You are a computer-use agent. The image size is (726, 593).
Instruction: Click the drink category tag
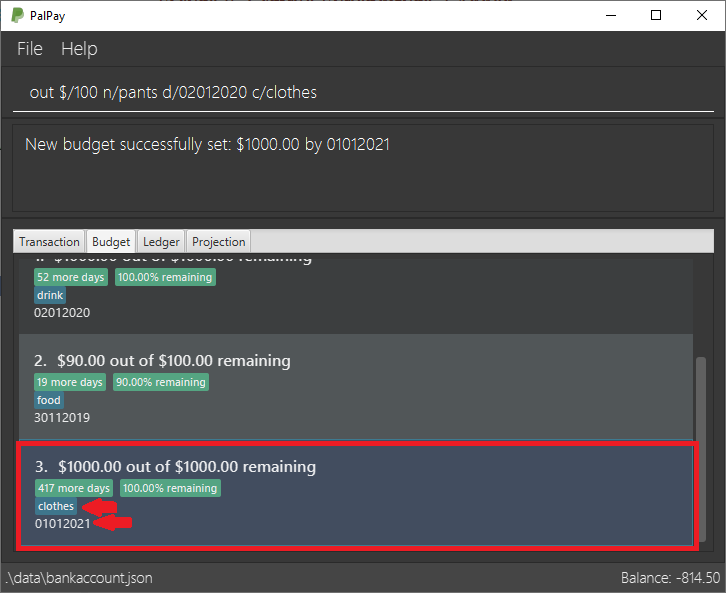point(50,296)
